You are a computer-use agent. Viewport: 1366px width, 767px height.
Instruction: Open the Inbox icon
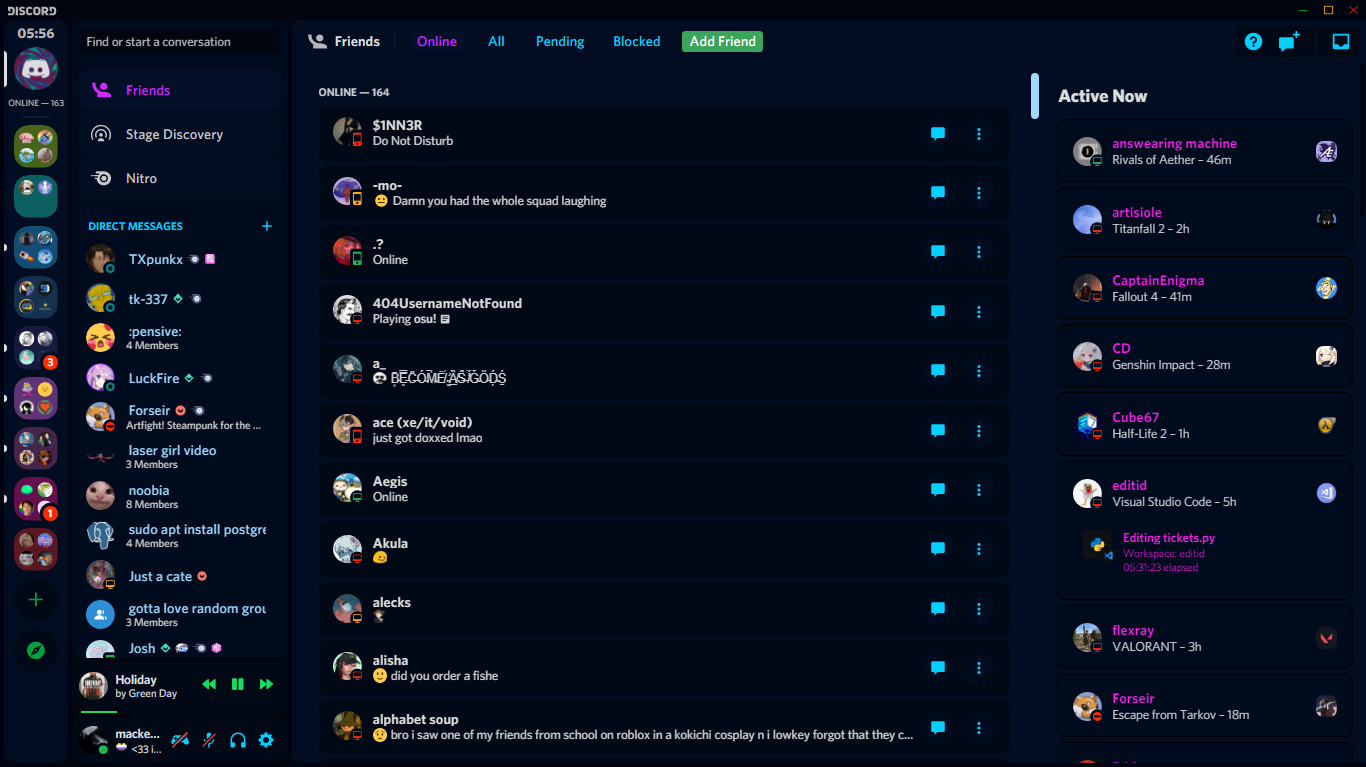(1341, 42)
